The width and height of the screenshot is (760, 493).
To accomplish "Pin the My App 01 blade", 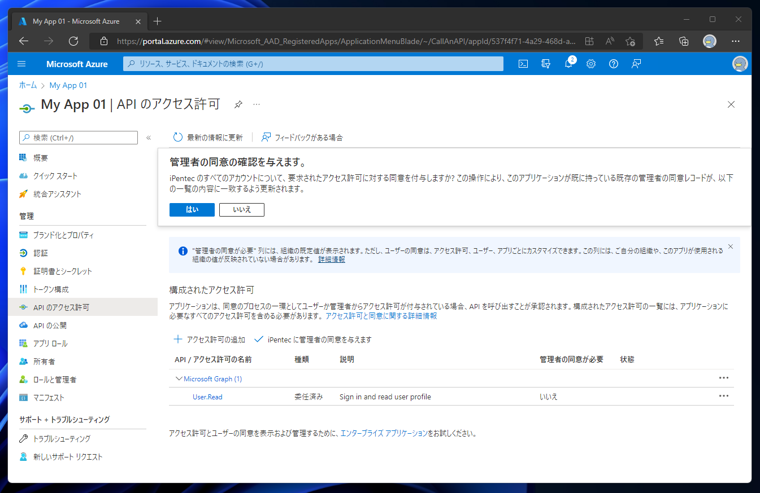I will click(238, 105).
